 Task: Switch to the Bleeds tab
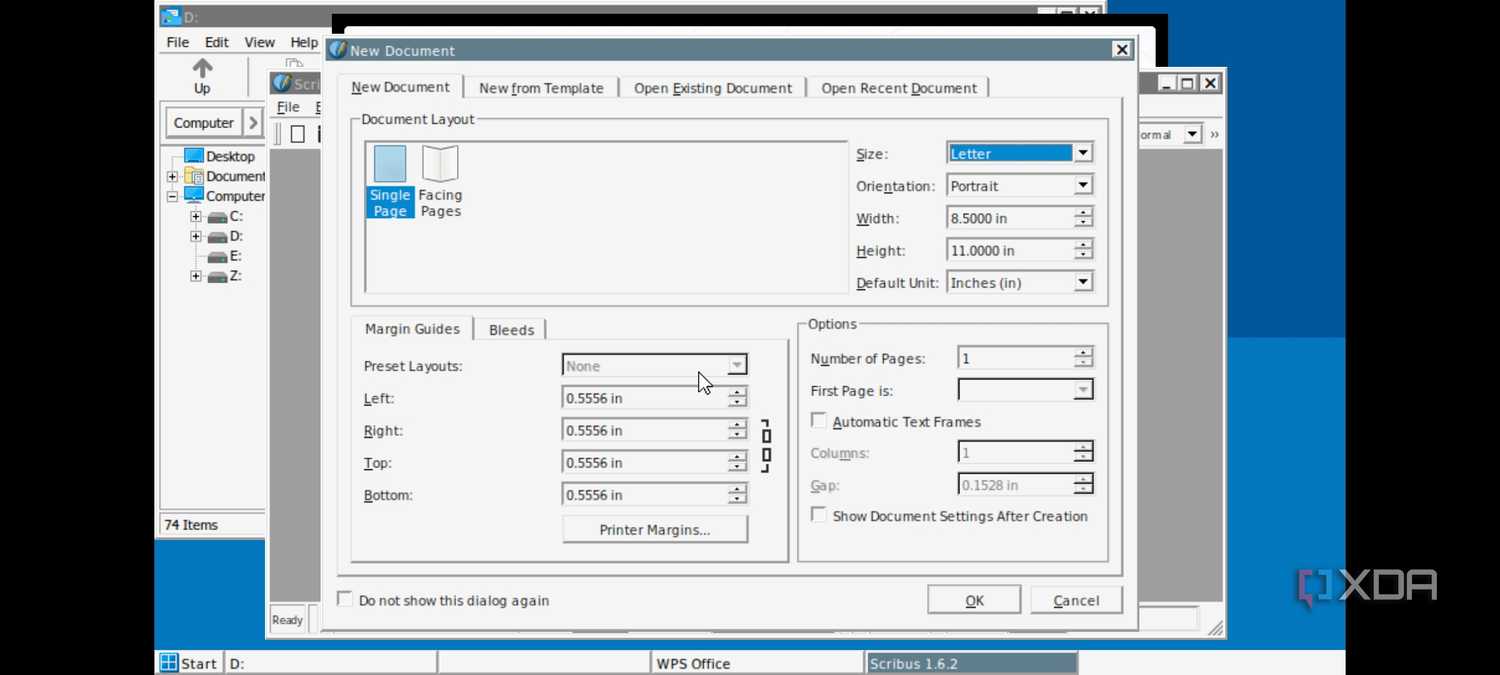[511, 330]
